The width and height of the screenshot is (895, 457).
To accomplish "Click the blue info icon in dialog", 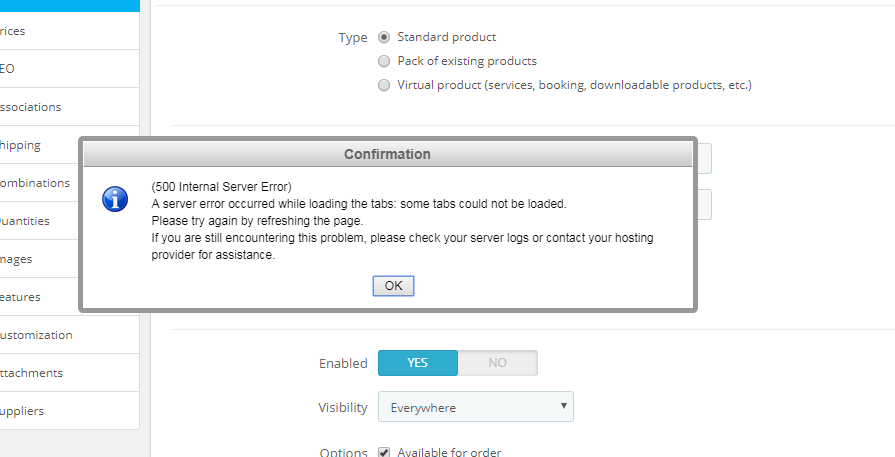I will (x=115, y=199).
